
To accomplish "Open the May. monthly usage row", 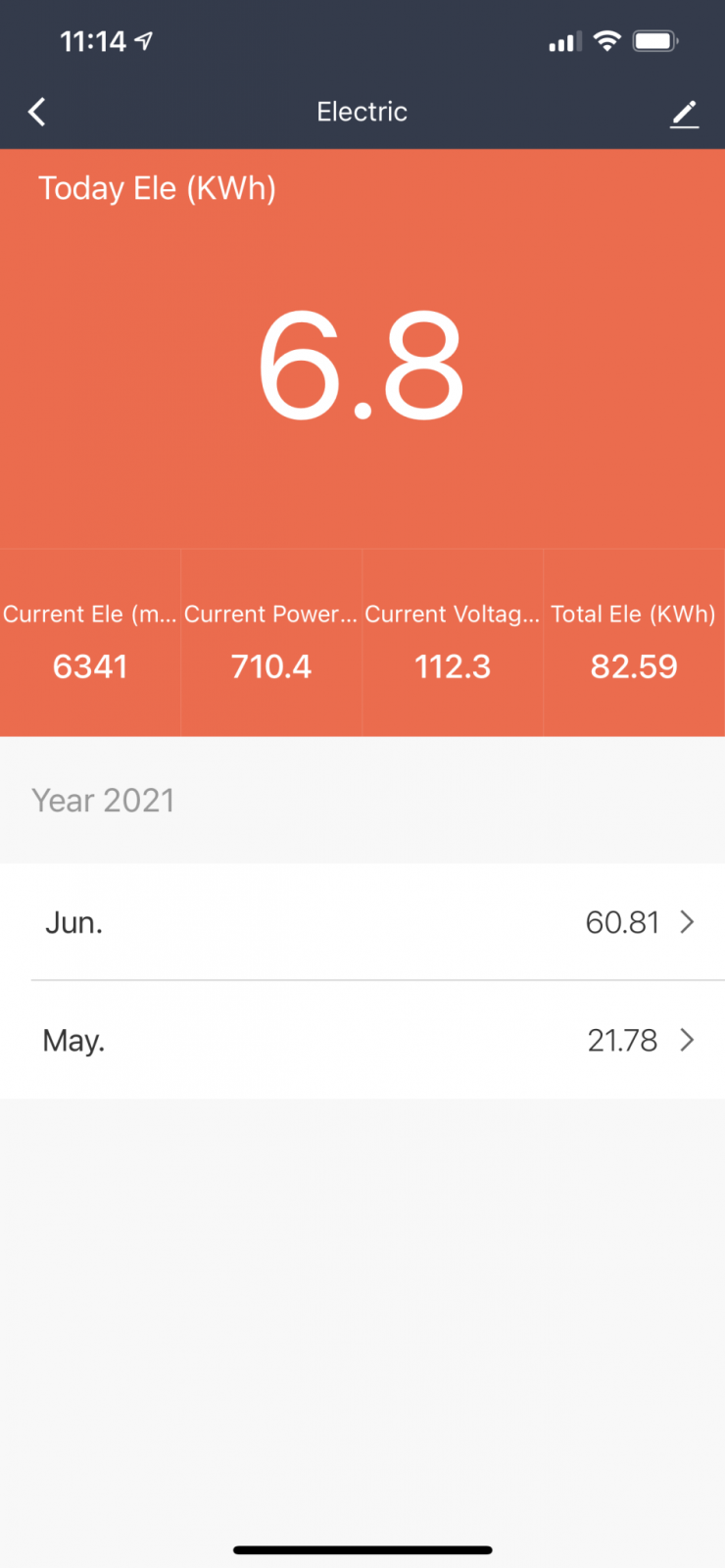I will (362, 1040).
